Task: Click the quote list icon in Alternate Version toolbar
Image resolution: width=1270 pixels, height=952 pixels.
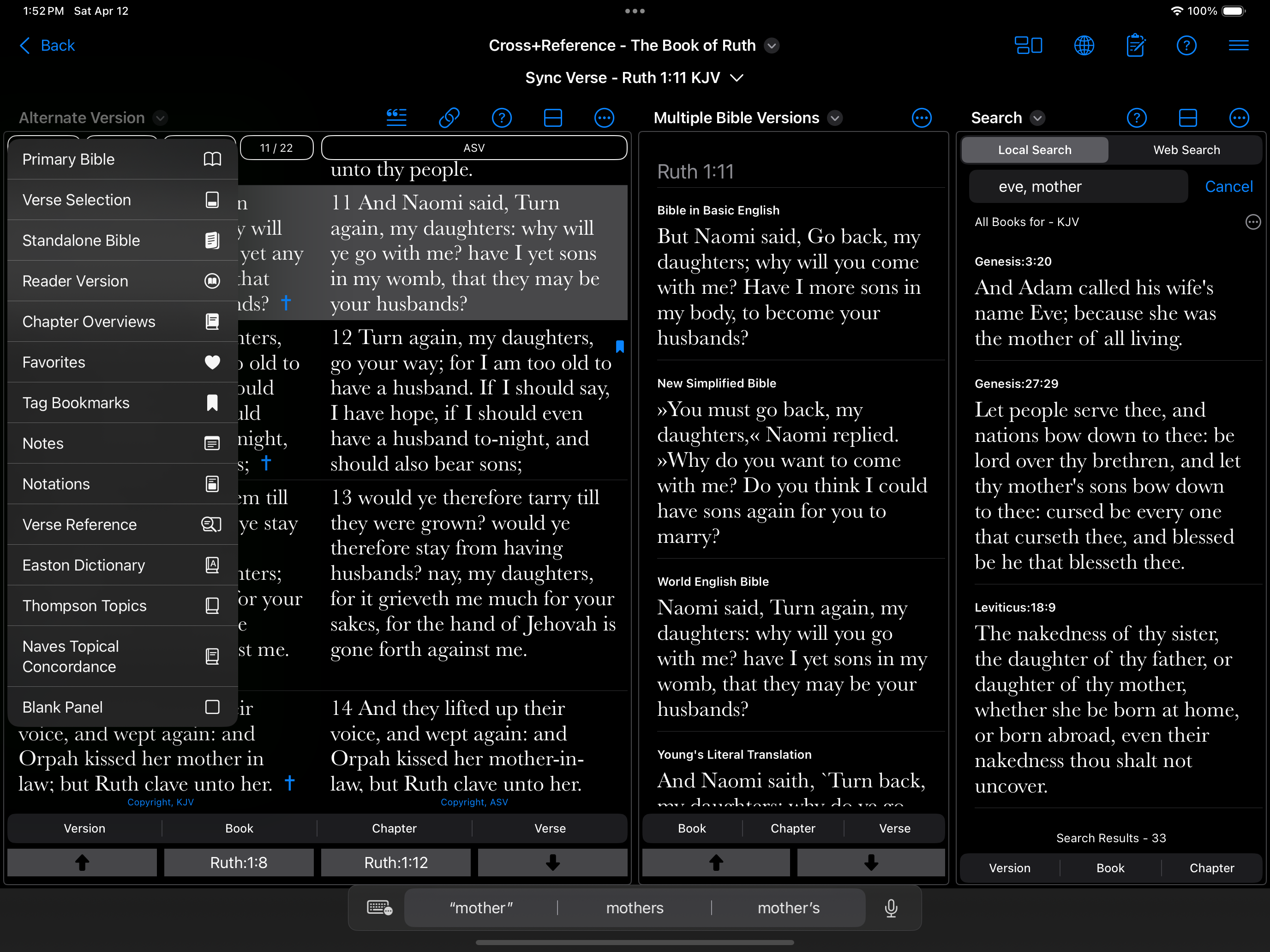Action: tap(396, 118)
